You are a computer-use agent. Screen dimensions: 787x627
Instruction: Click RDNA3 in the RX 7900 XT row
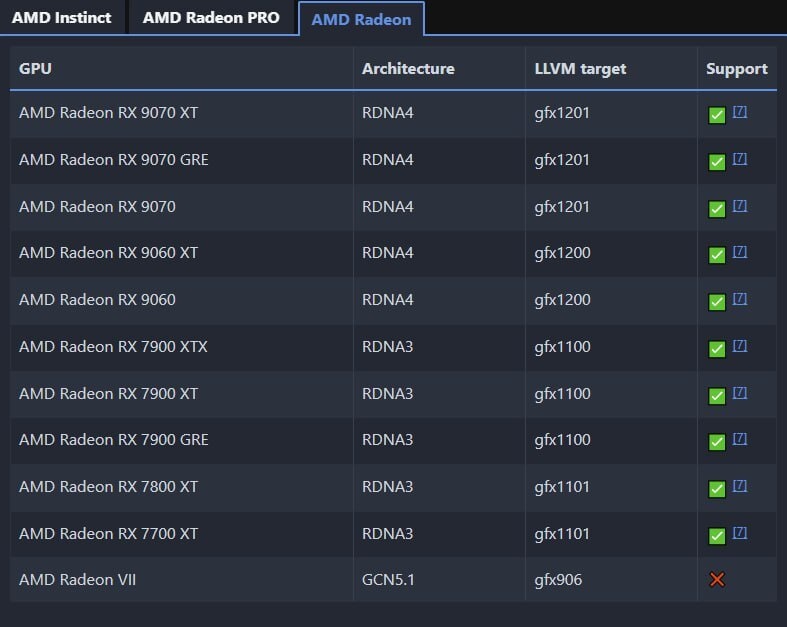click(387, 394)
